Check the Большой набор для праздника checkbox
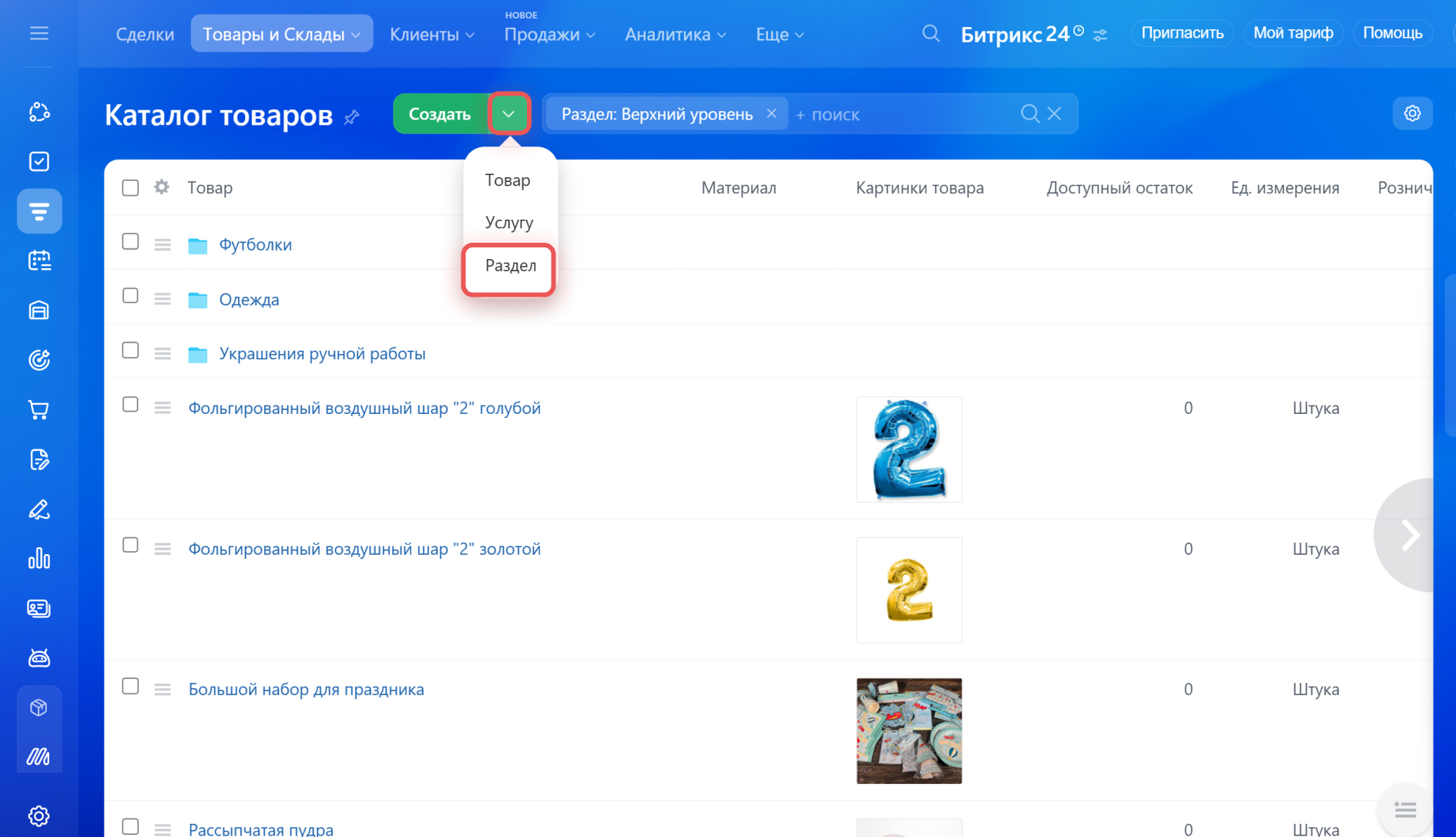Viewport: 1456px width, 837px height. [x=130, y=687]
